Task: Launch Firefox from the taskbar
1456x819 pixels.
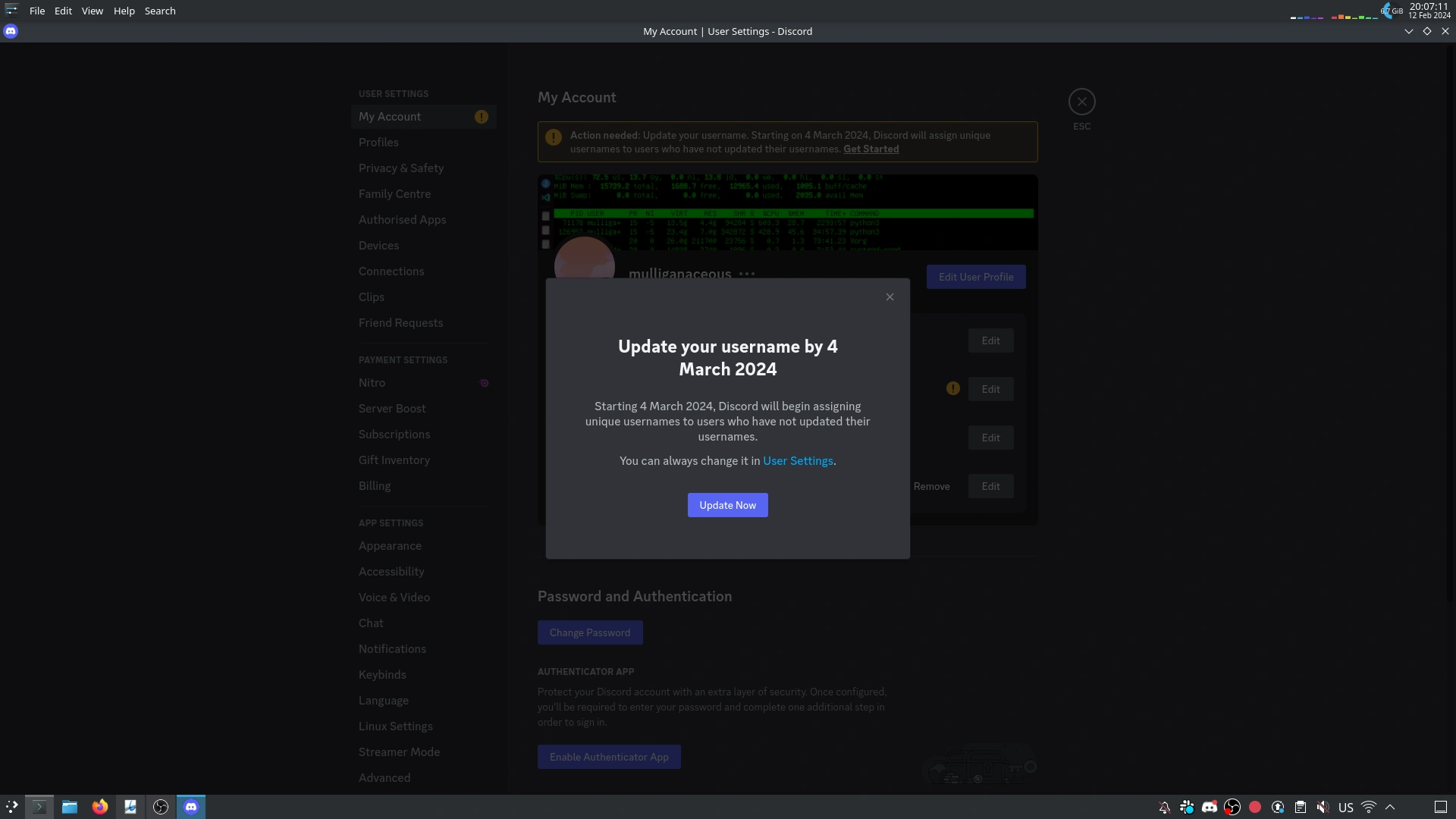Action: [x=100, y=807]
